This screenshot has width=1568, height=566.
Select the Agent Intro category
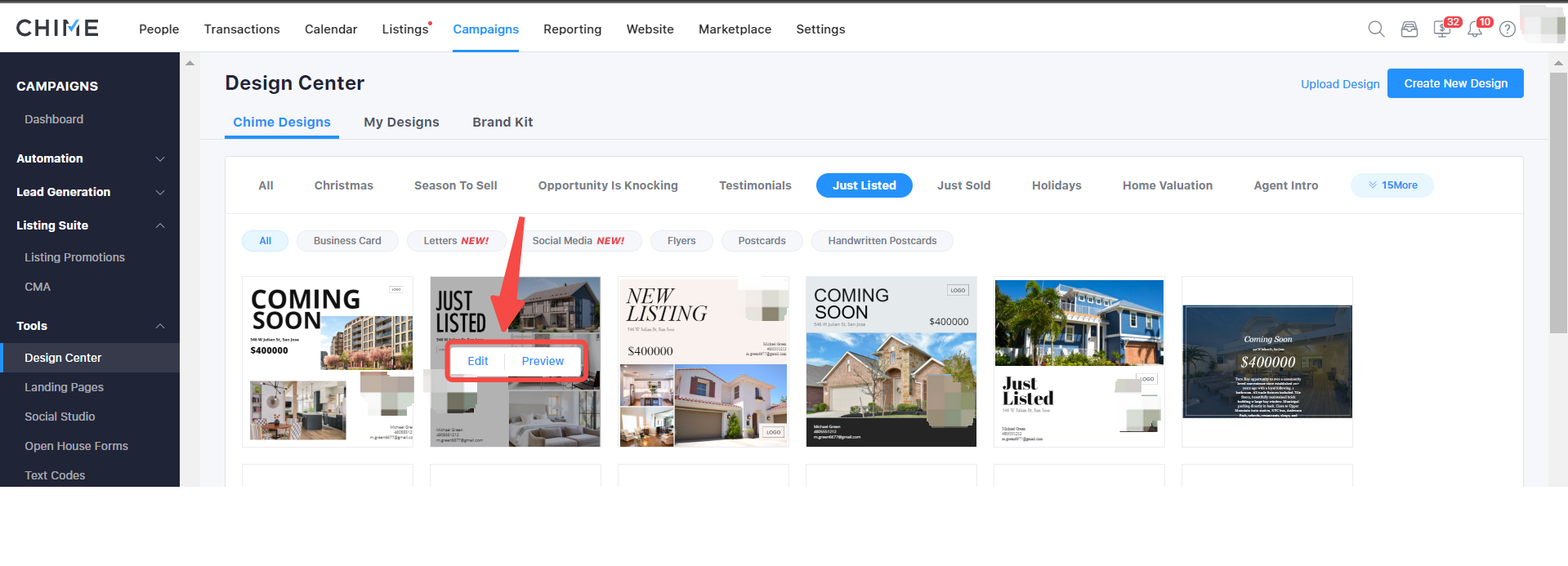click(x=1286, y=185)
